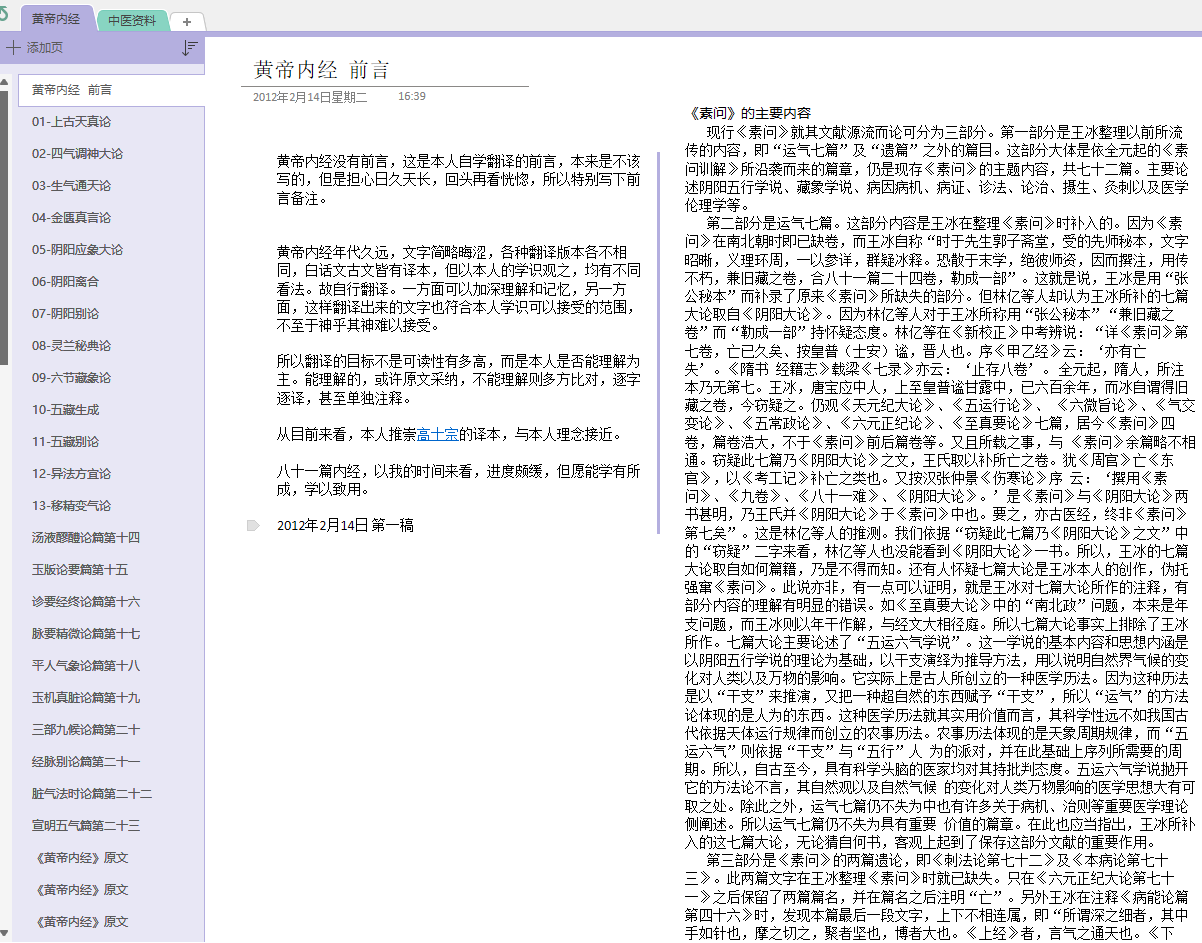Open the 13-移精变气论 page

coord(71,506)
